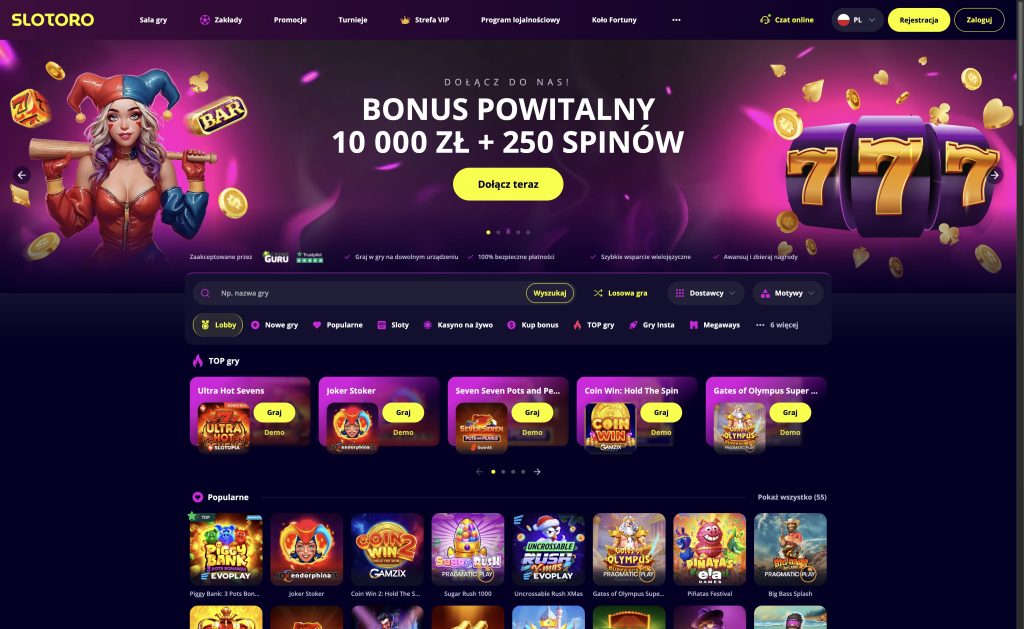This screenshot has width=1024, height=629.
Task: Open the PL language dropdown
Action: click(x=857, y=20)
